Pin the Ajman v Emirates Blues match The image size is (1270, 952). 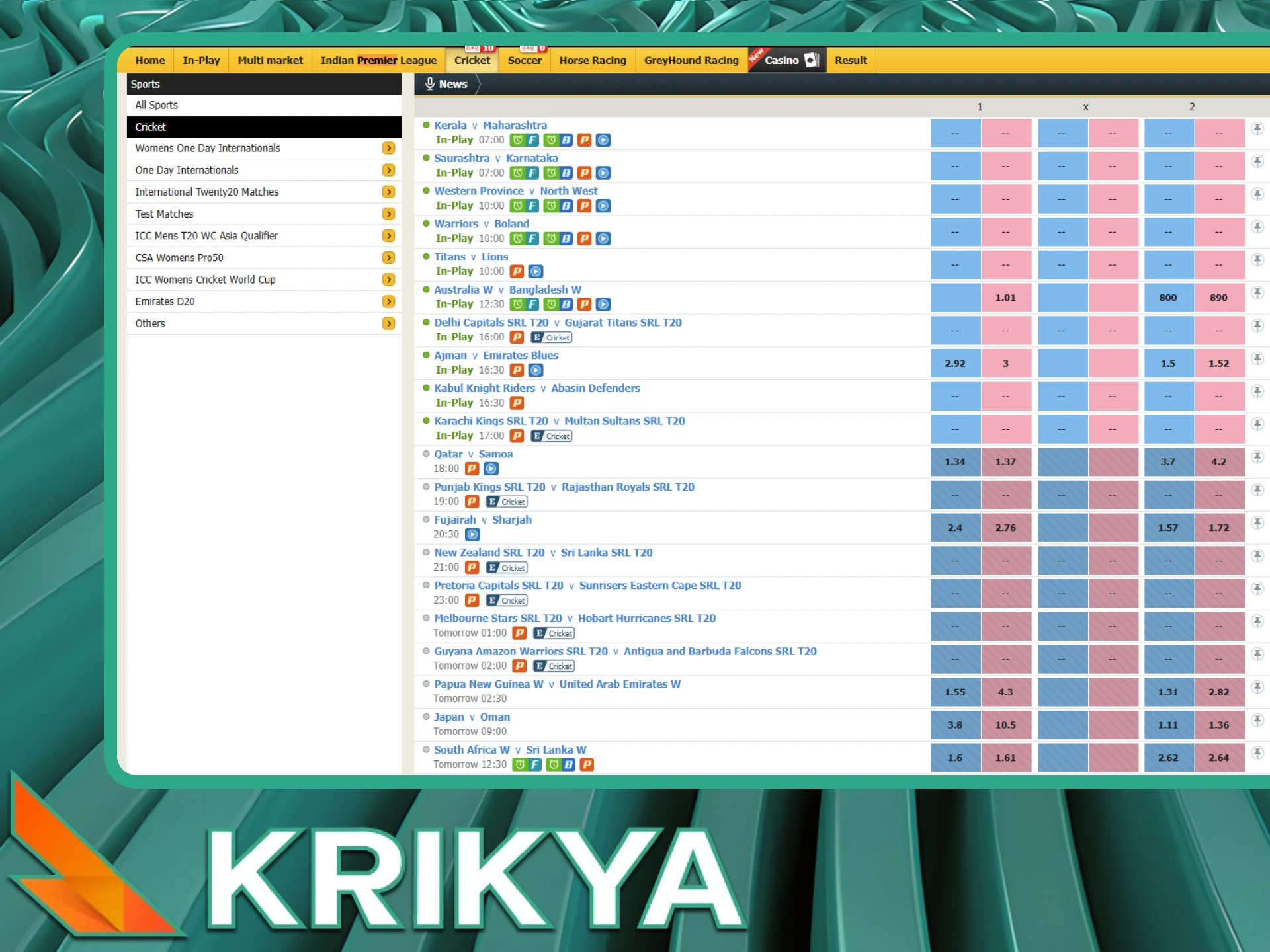pyautogui.click(x=1257, y=358)
